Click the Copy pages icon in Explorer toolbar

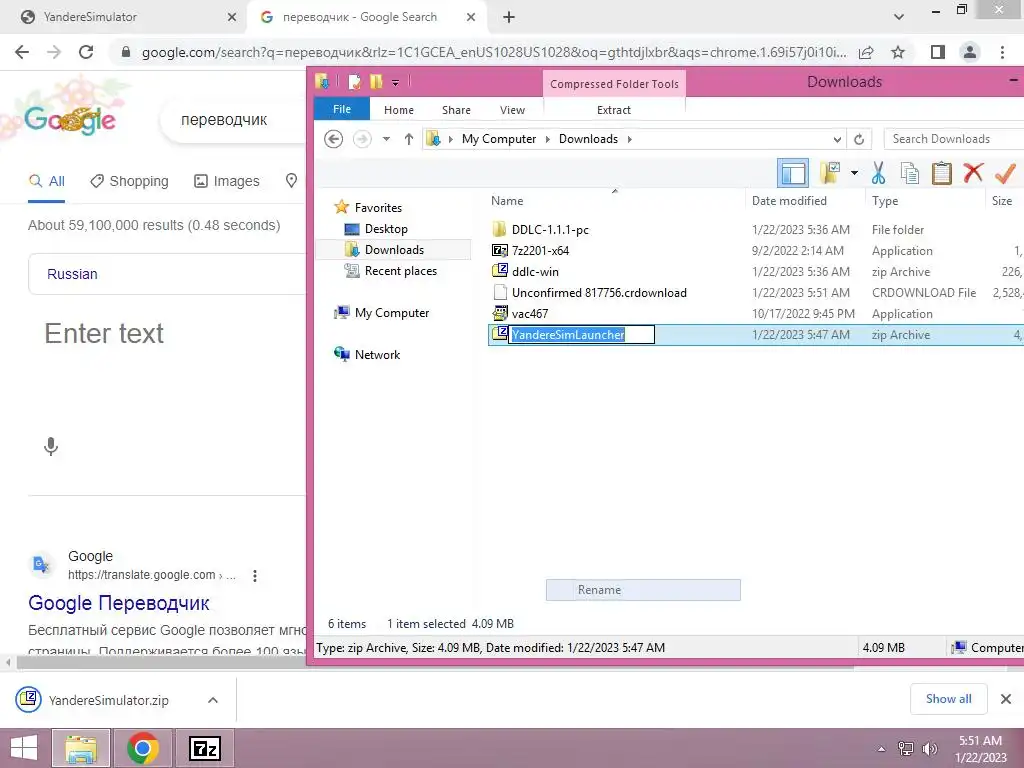910,173
